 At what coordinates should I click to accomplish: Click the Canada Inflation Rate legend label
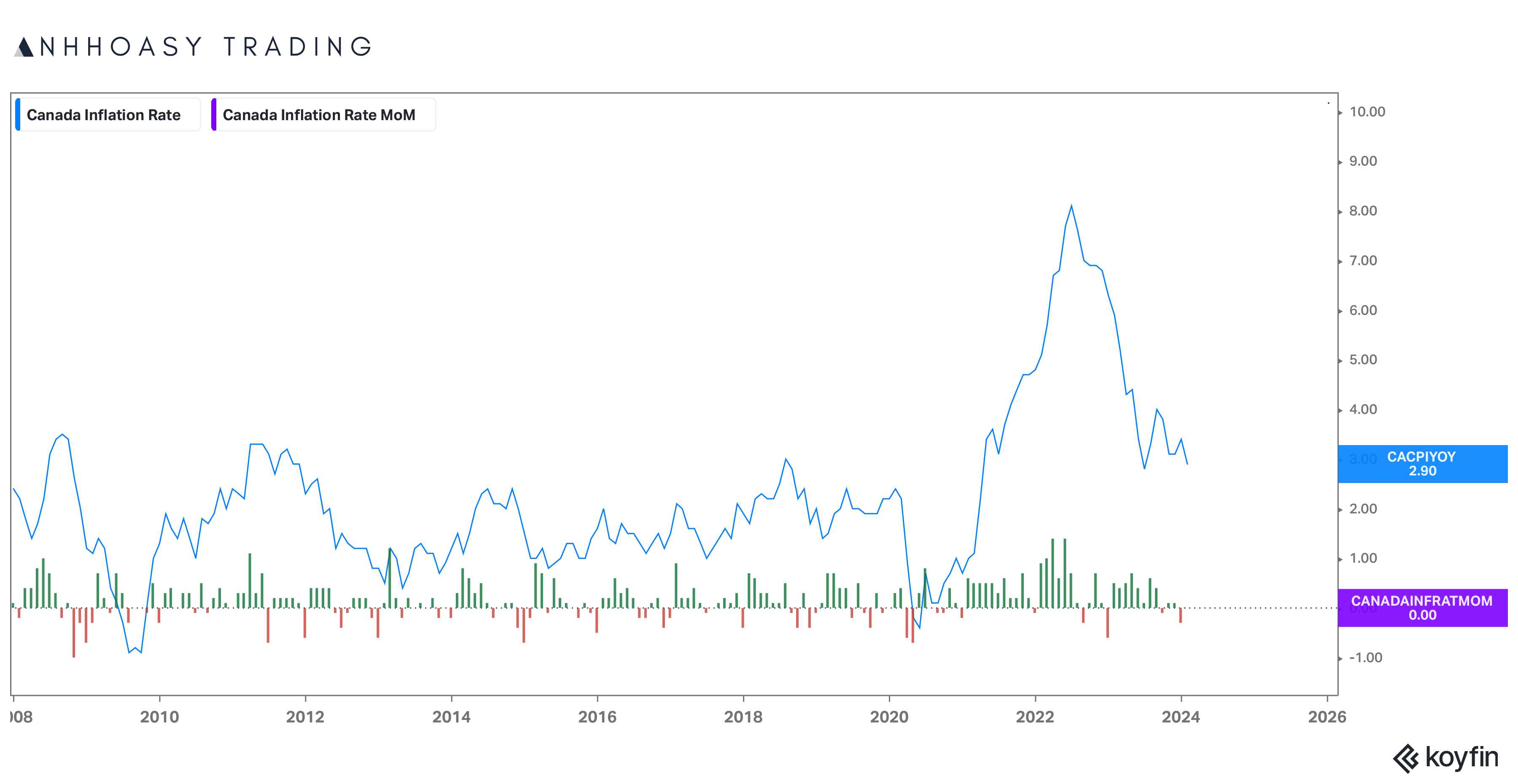tap(104, 115)
